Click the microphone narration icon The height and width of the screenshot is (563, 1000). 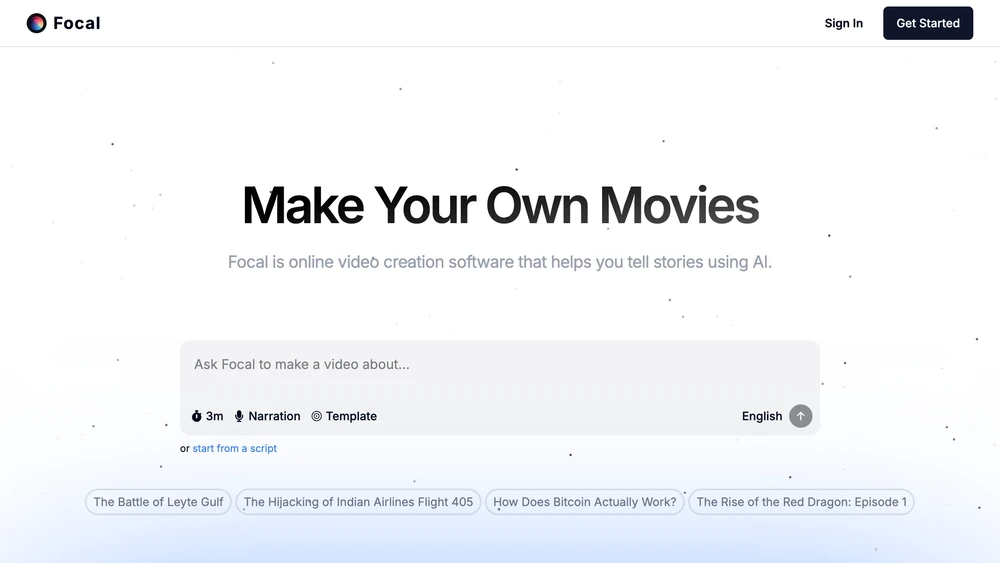tap(239, 416)
